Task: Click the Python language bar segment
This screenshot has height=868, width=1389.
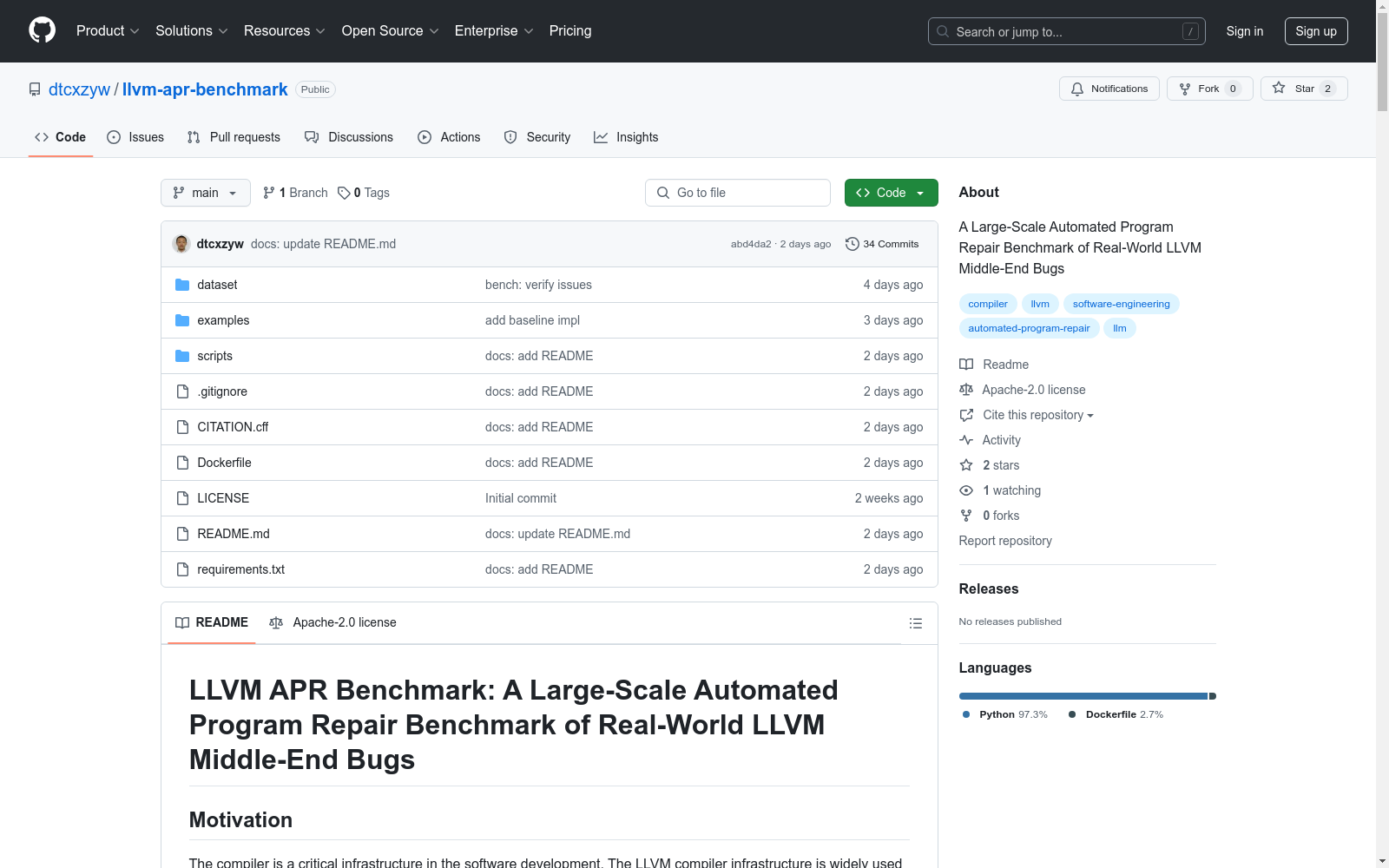Action: (1083, 696)
